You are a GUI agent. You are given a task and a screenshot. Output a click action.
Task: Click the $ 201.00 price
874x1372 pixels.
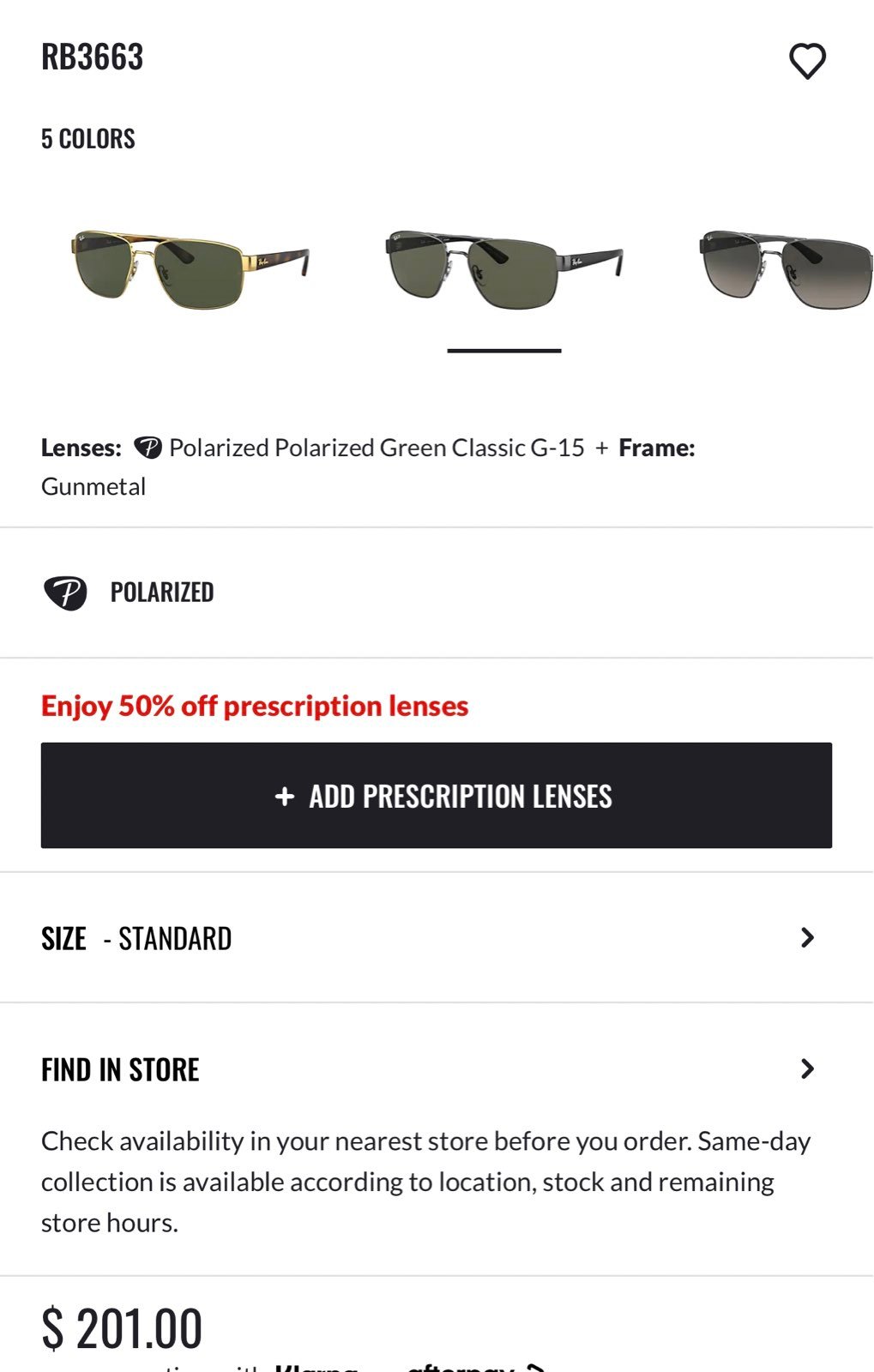click(x=122, y=1328)
